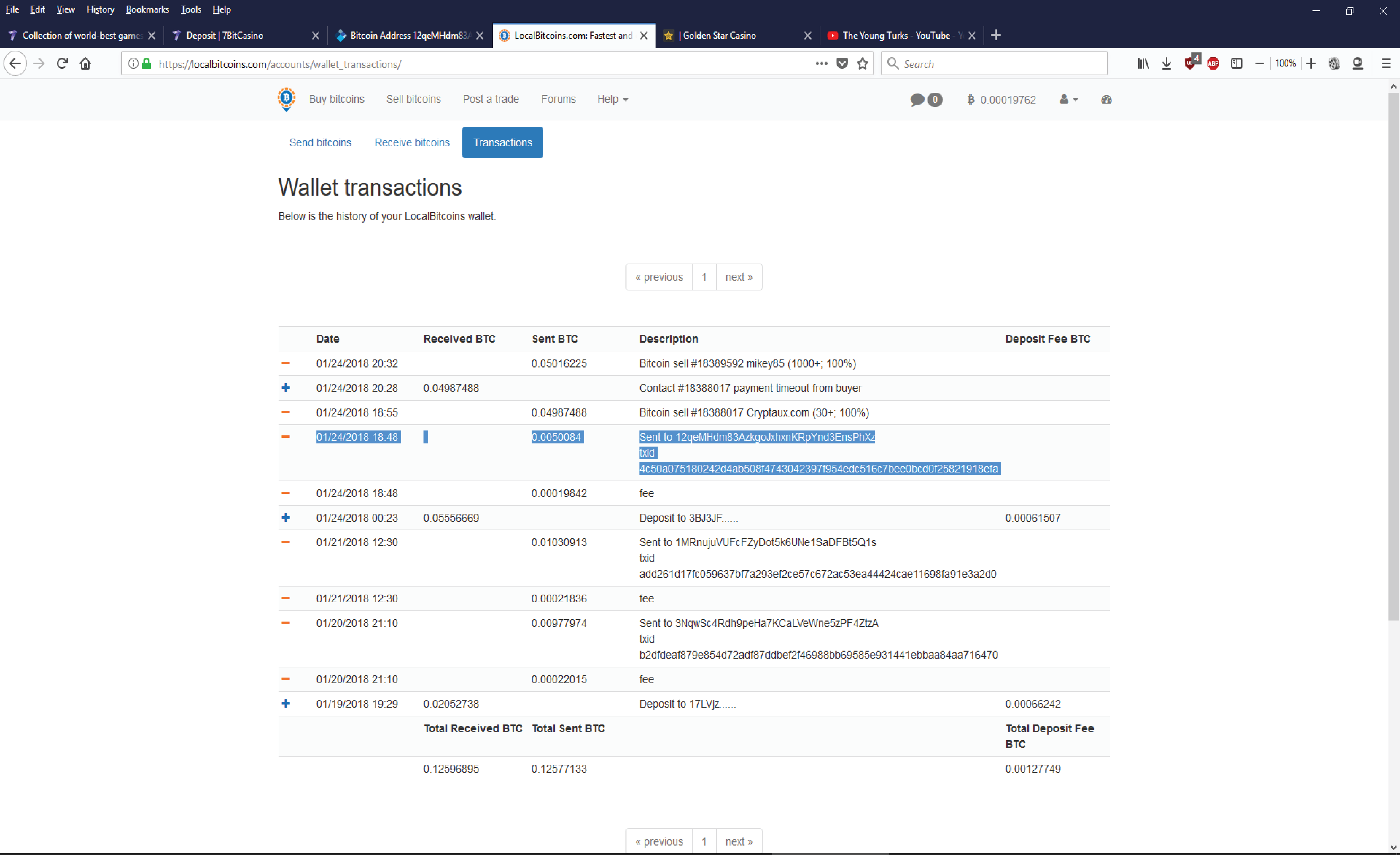The width and height of the screenshot is (1400, 855).
Task: Toggle the sidebar view icon
Action: [1236, 64]
